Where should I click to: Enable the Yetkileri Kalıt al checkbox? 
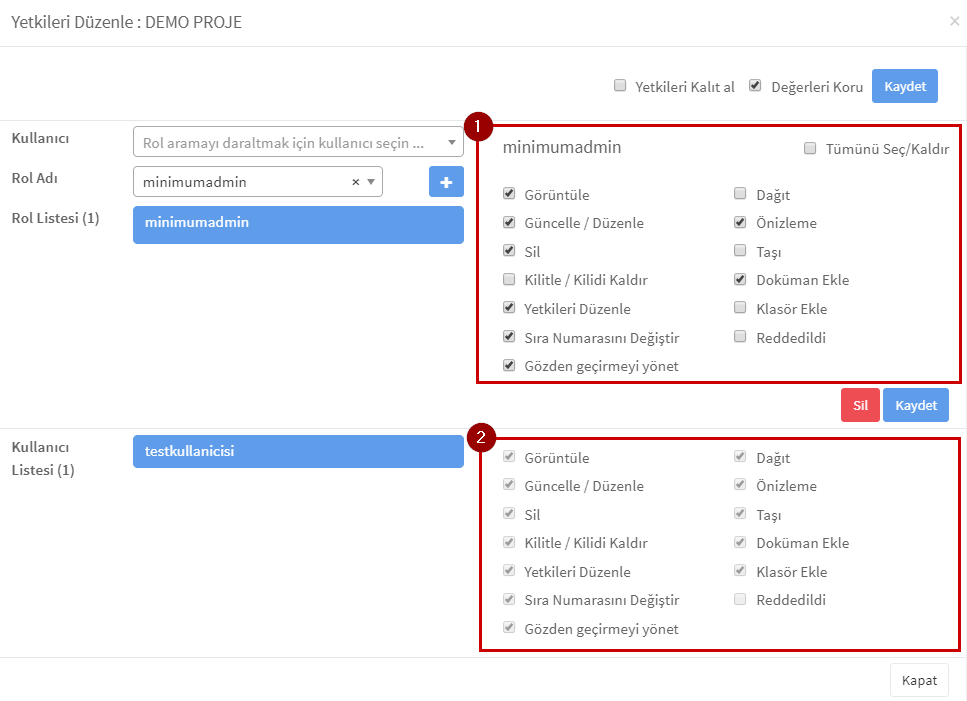620,86
